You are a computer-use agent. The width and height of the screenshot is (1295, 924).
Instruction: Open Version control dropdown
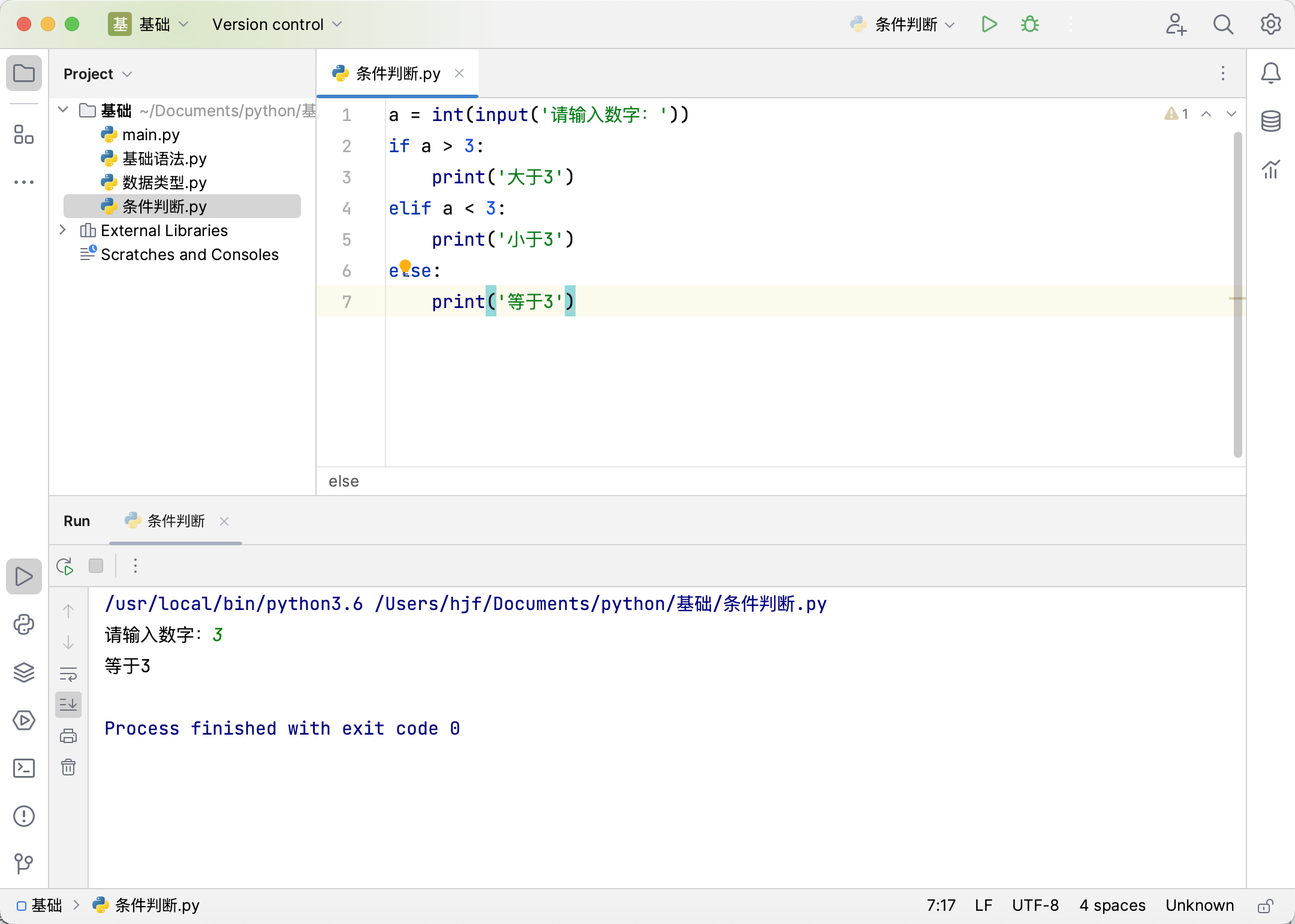click(x=277, y=25)
